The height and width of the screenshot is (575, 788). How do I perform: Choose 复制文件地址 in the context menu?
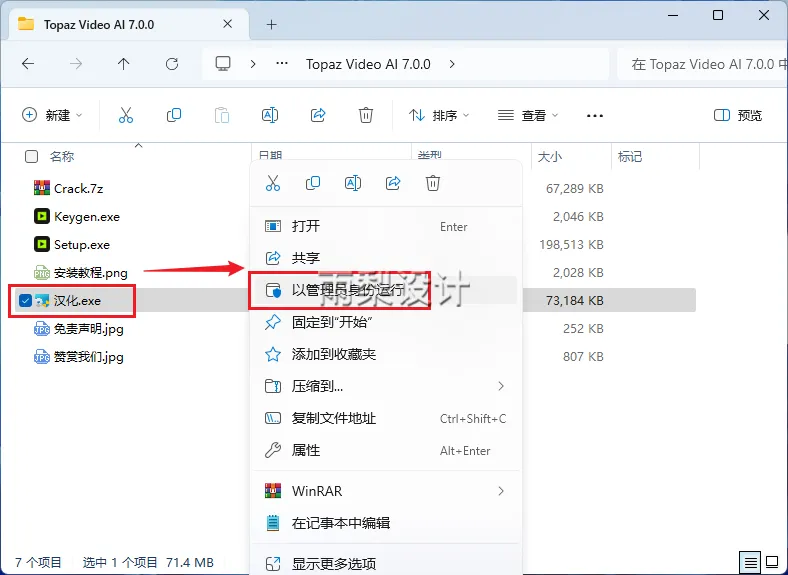pos(385,418)
